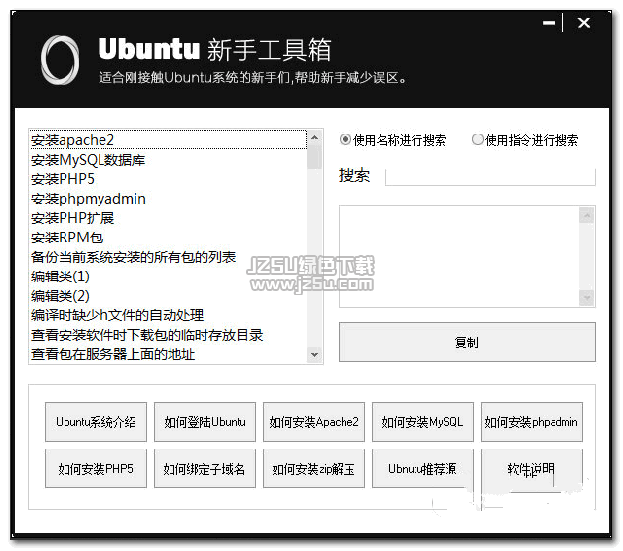Viewport: 623px width, 551px height.
Task: Select 查看安装软件时下载包的临时存放目录 item
Action: pyautogui.click(x=168, y=335)
